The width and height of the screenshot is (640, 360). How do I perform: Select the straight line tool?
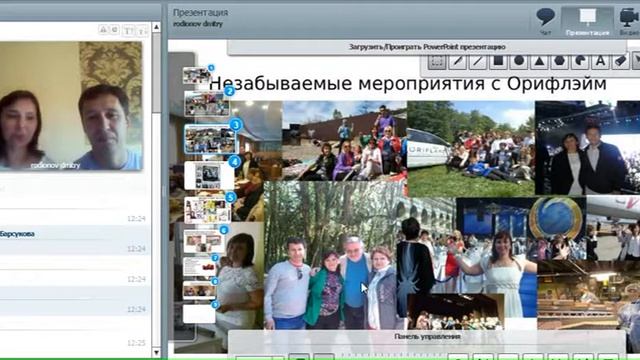coord(478,62)
